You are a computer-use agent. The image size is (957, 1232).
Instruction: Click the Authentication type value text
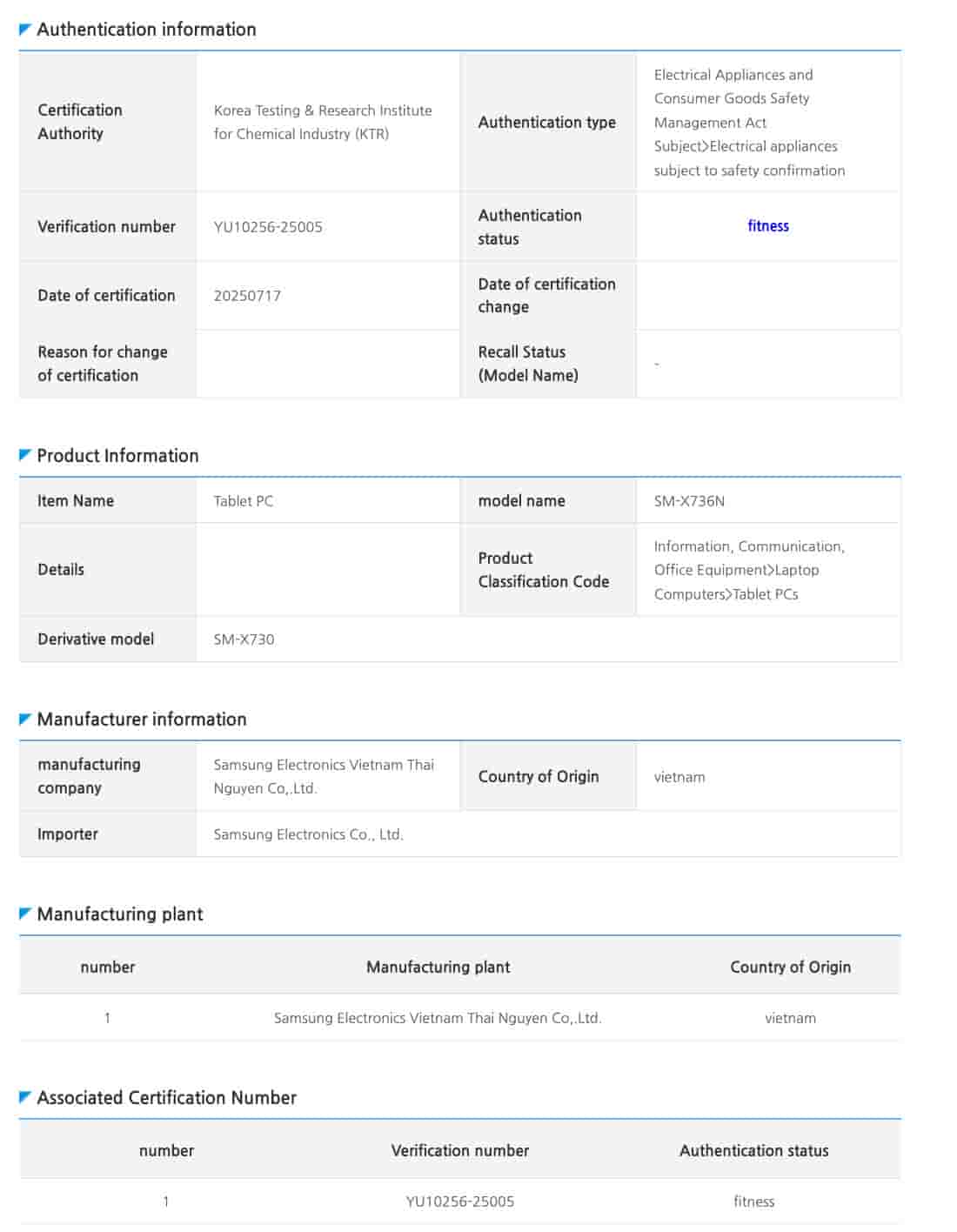[749, 123]
